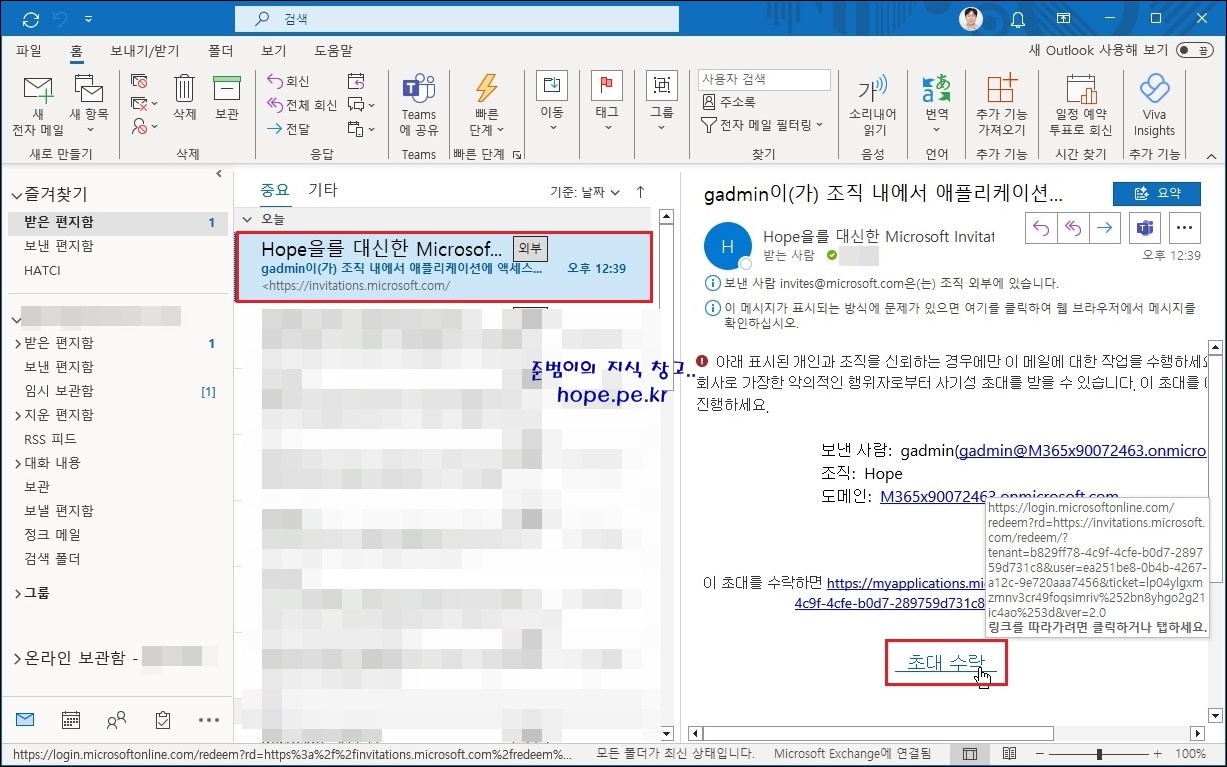Adjust the zoom slider in status bar

point(1099,753)
